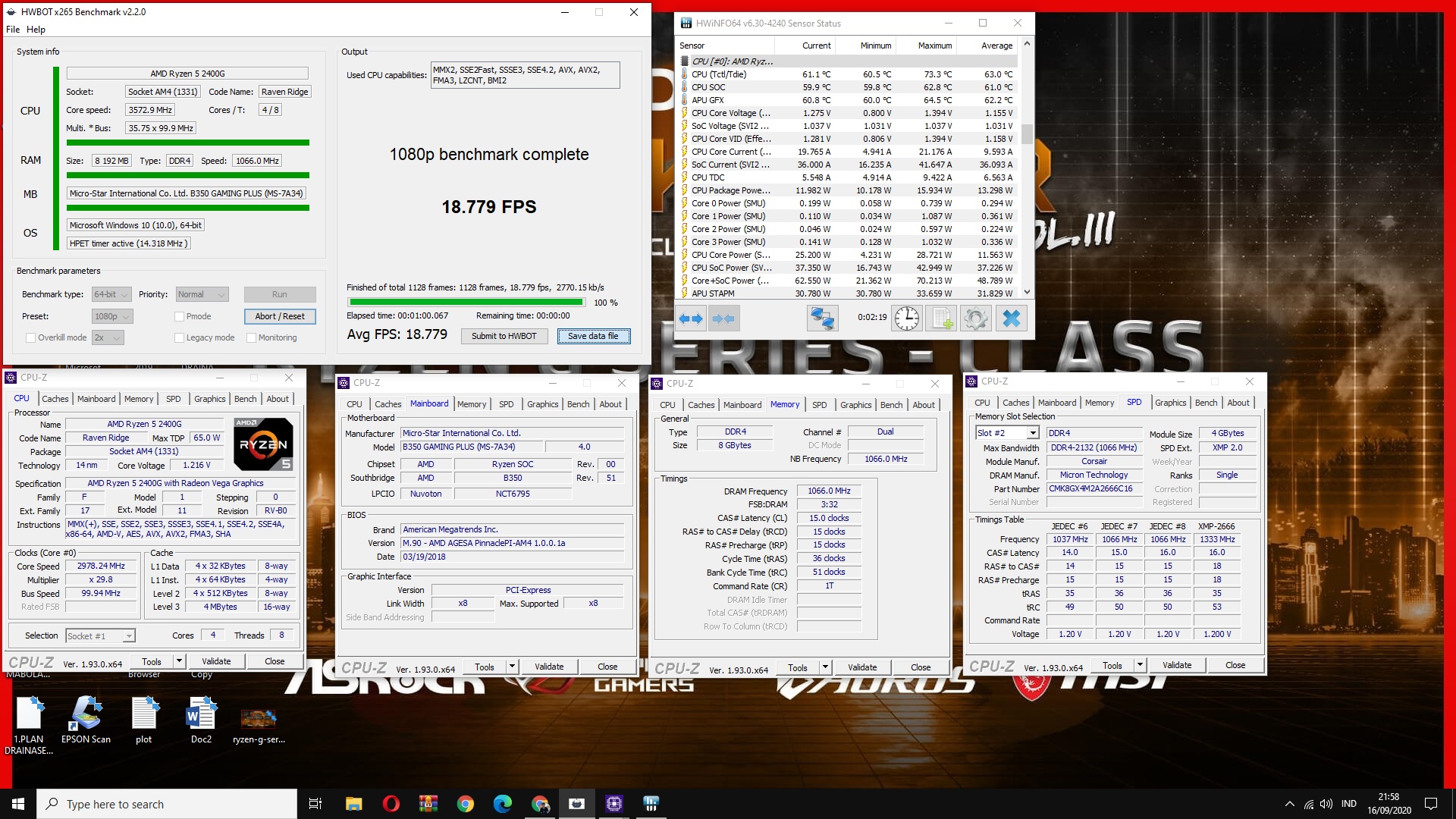Screen dimensions: 1456x819
Task: Open Task View in taskbar
Action: tap(315, 804)
